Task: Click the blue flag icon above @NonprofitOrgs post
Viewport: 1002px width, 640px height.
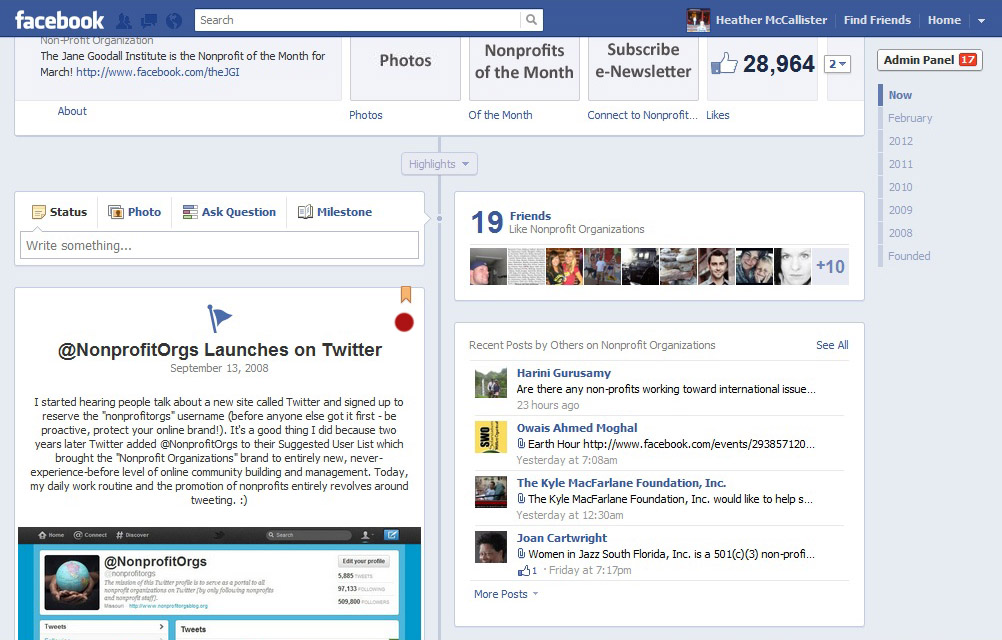Action: click(x=219, y=316)
